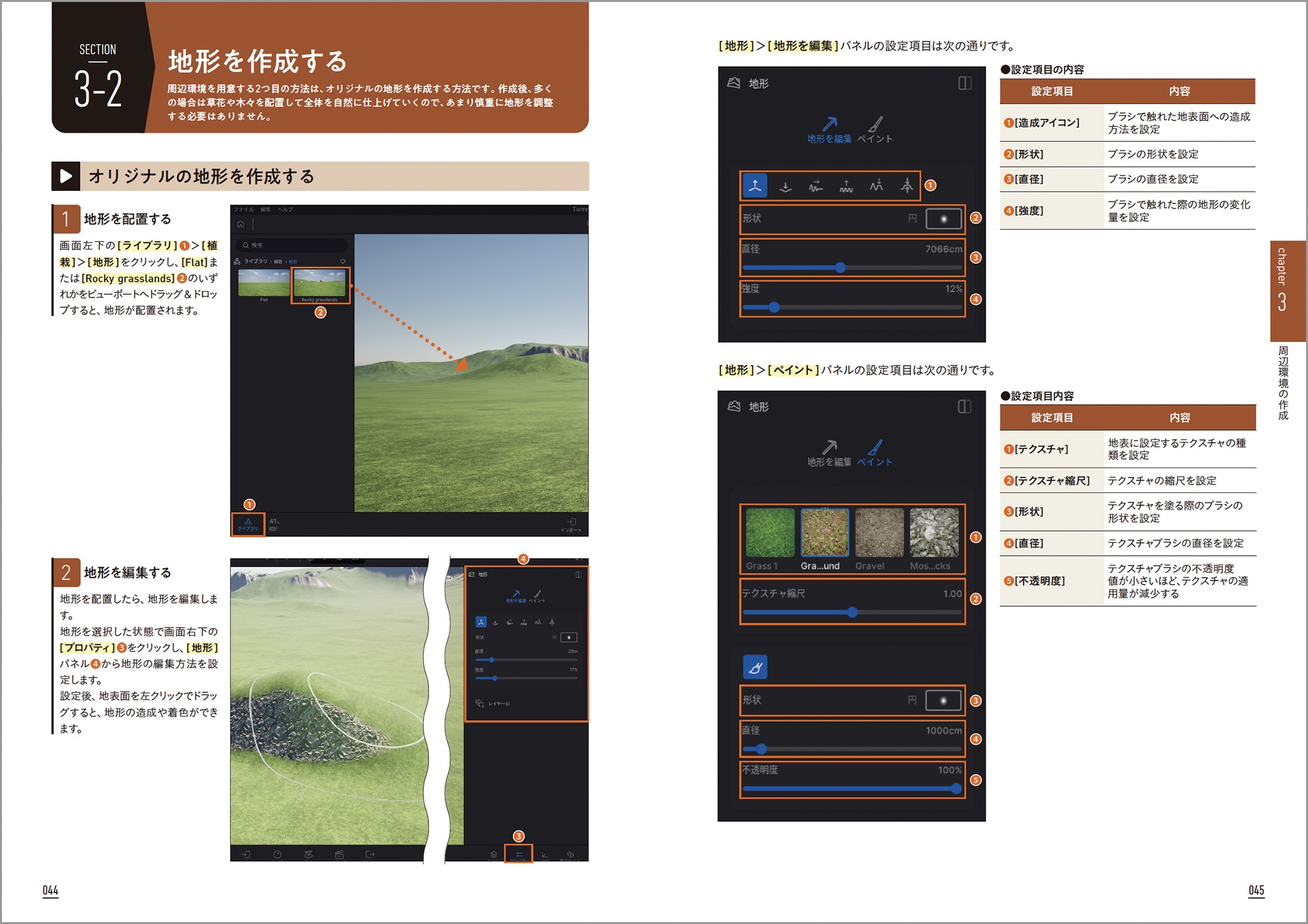Click the blue paint brush button above 形状

pos(755,667)
